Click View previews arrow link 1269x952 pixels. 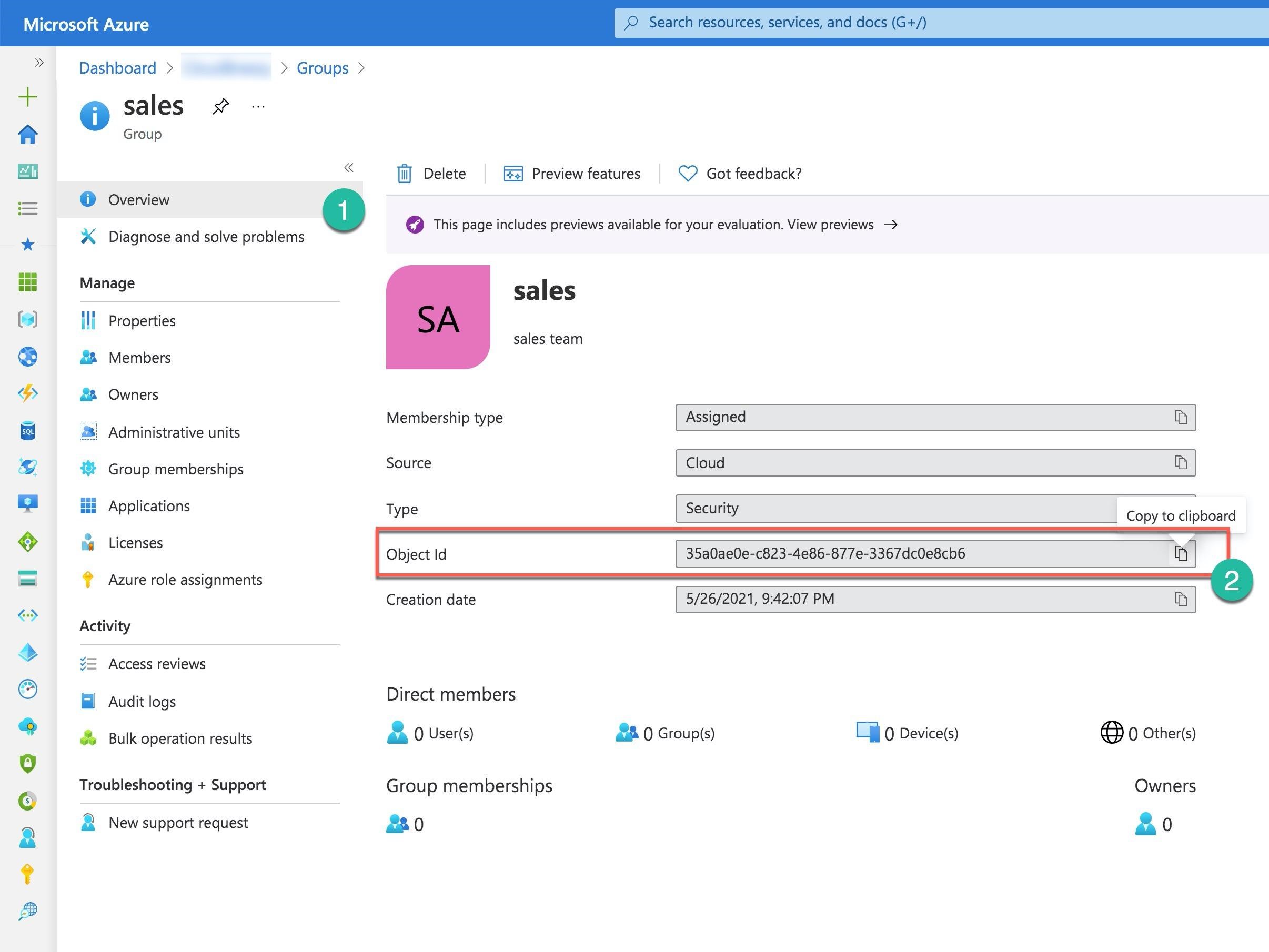click(842, 224)
